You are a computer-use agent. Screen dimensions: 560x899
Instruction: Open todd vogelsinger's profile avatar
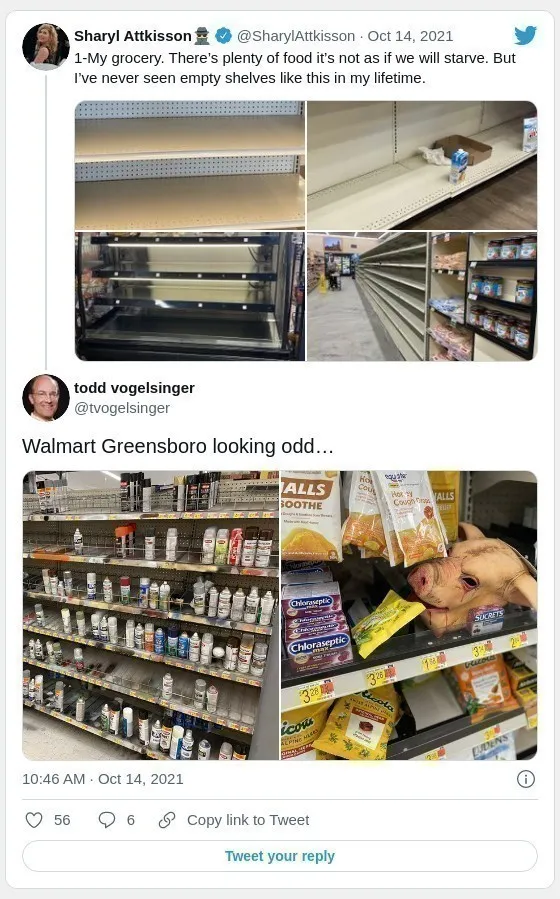tap(46, 398)
